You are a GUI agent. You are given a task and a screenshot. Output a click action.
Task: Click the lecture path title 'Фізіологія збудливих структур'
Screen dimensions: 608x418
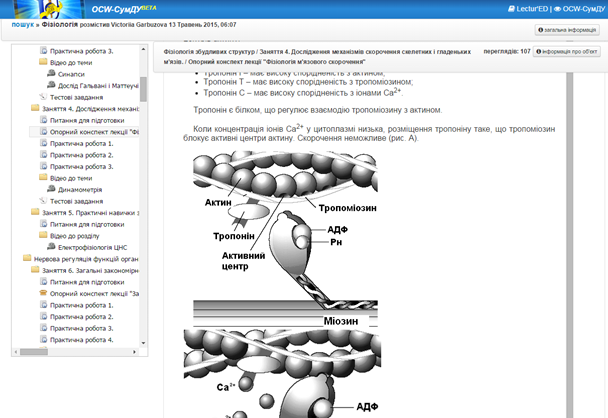pos(209,52)
